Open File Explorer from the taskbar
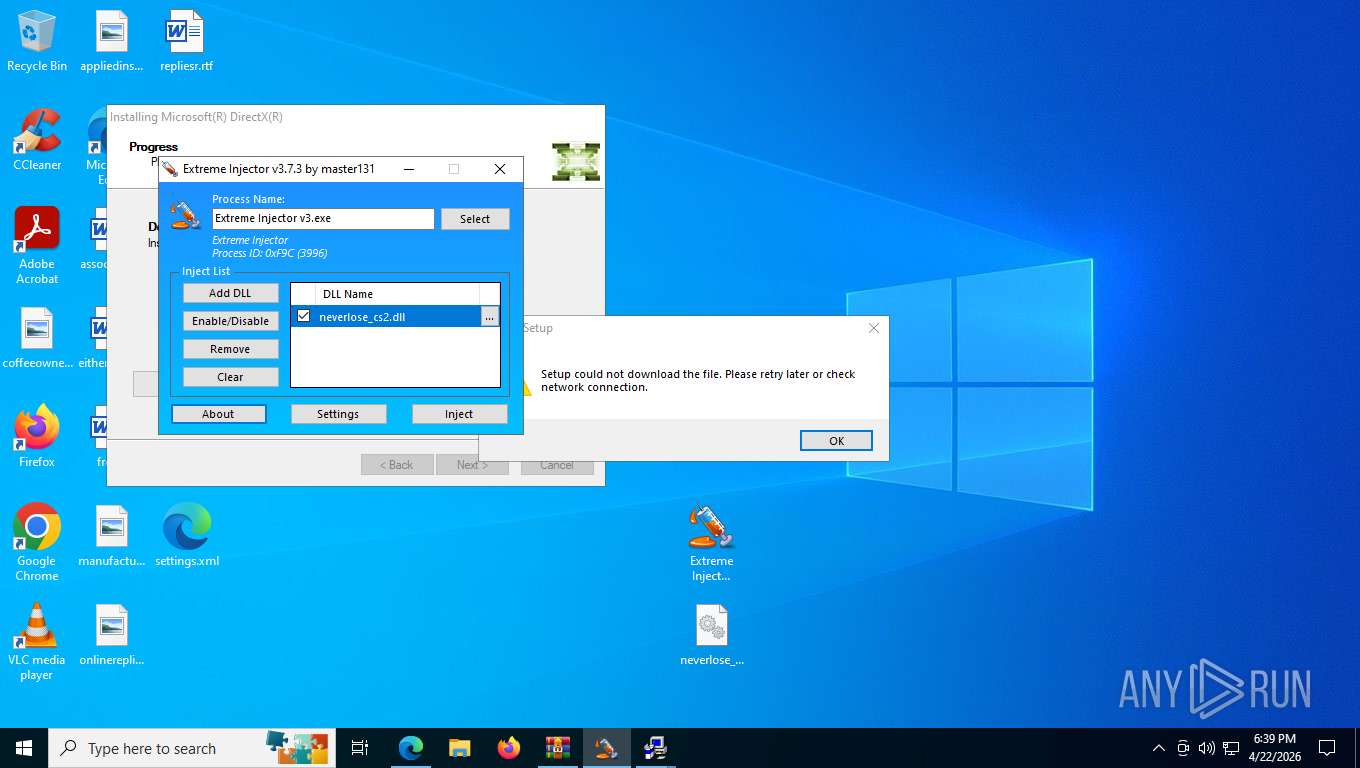Screen dimensions: 1360x768 459,748
